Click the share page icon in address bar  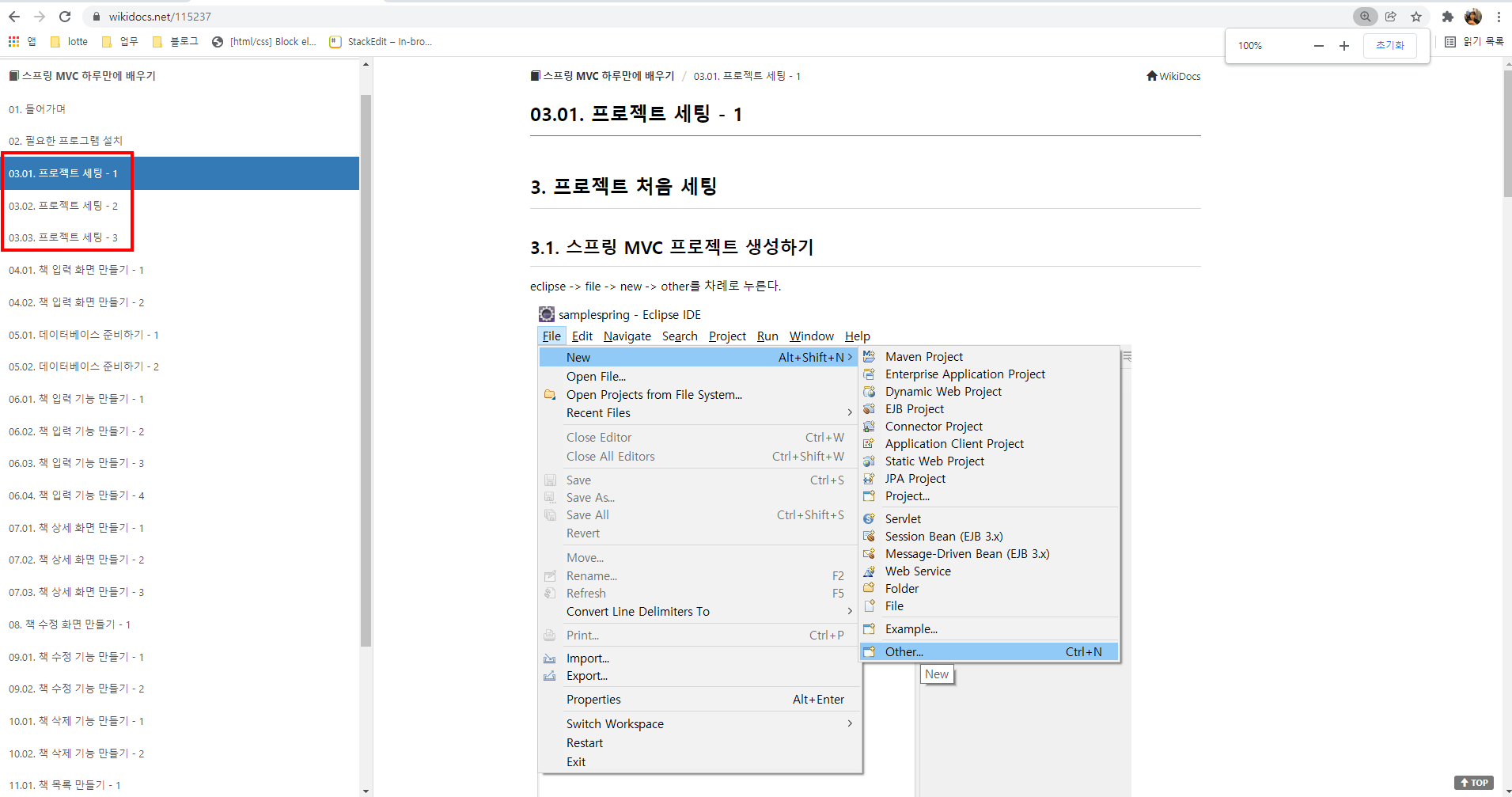pyautogui.click(x=1391, y=17)
